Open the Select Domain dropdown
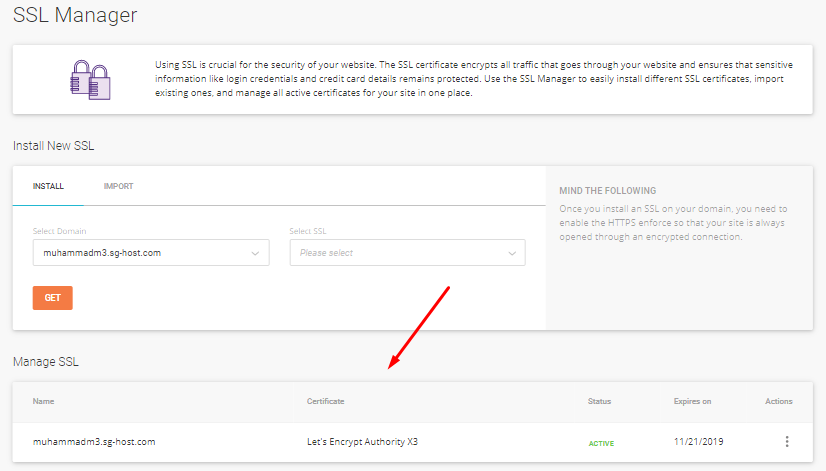826x471 pixels. pyautogui.click(x=151, y=253)
